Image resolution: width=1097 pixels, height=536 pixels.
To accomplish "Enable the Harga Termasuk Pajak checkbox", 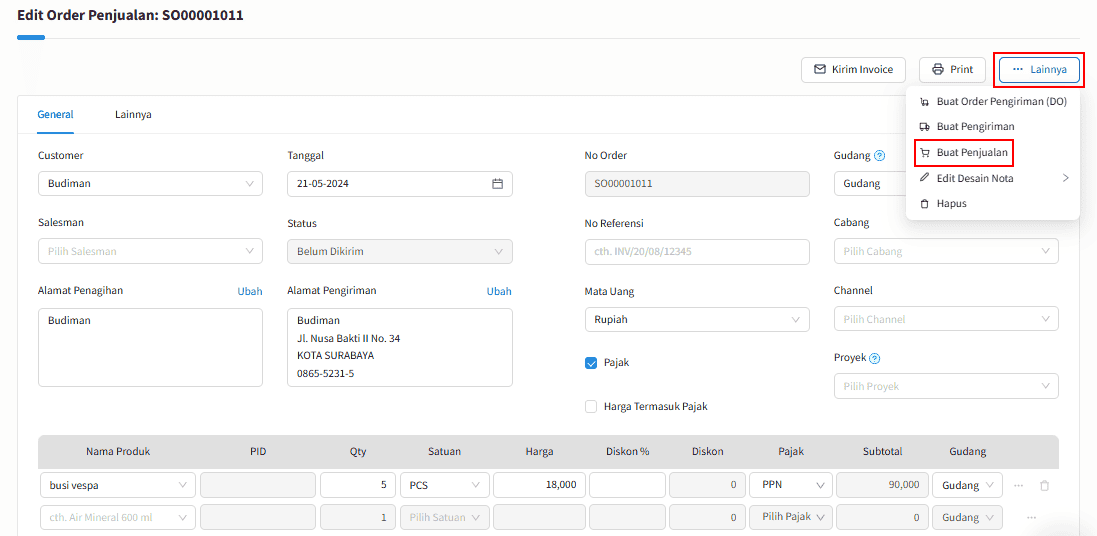I will 591,407.
